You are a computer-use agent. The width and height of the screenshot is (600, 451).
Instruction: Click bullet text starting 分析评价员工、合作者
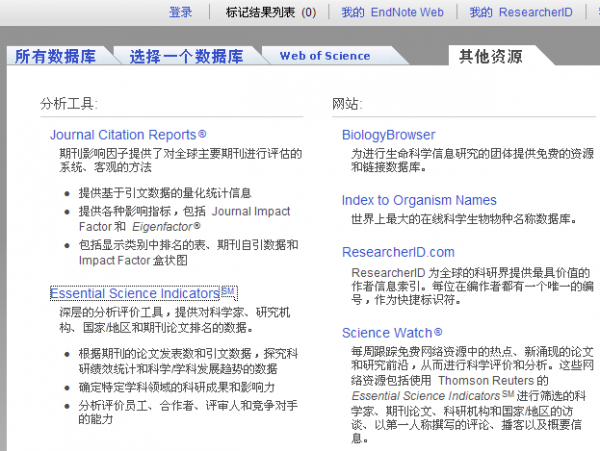click(188, 412)
